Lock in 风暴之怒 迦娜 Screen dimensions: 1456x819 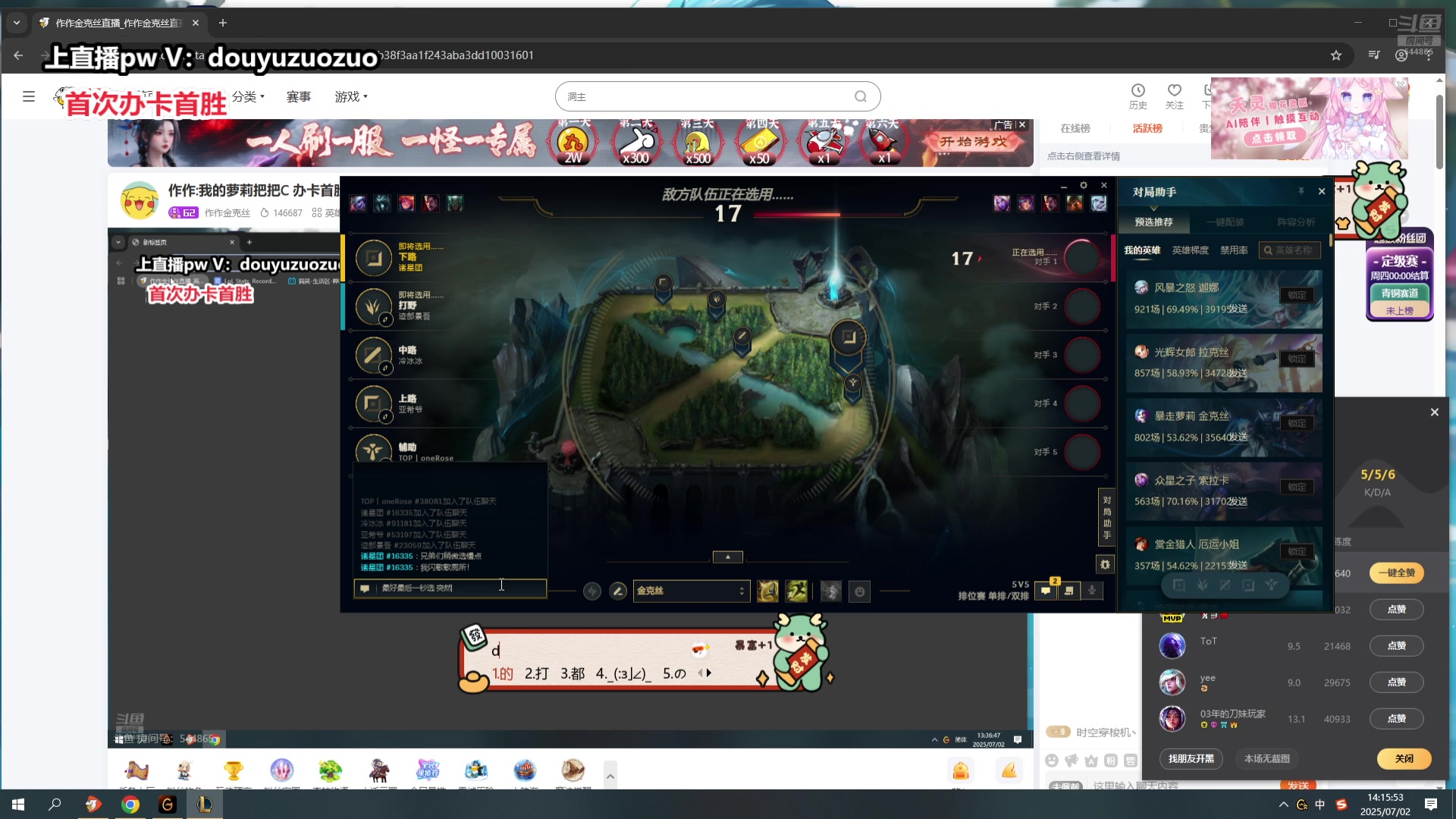click(1297, 295)
